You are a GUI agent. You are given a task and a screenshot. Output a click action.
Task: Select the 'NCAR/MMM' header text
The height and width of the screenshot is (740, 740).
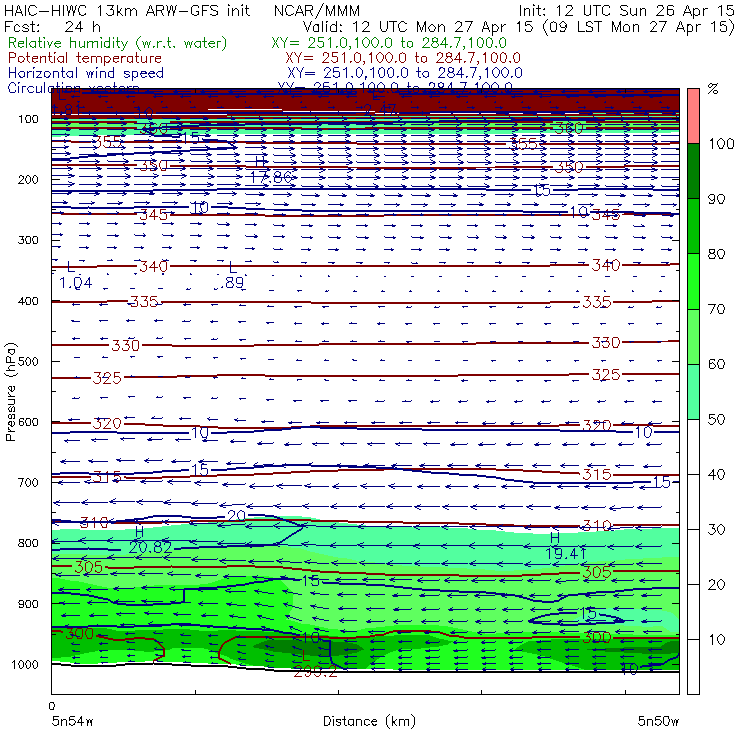[317, 11]
